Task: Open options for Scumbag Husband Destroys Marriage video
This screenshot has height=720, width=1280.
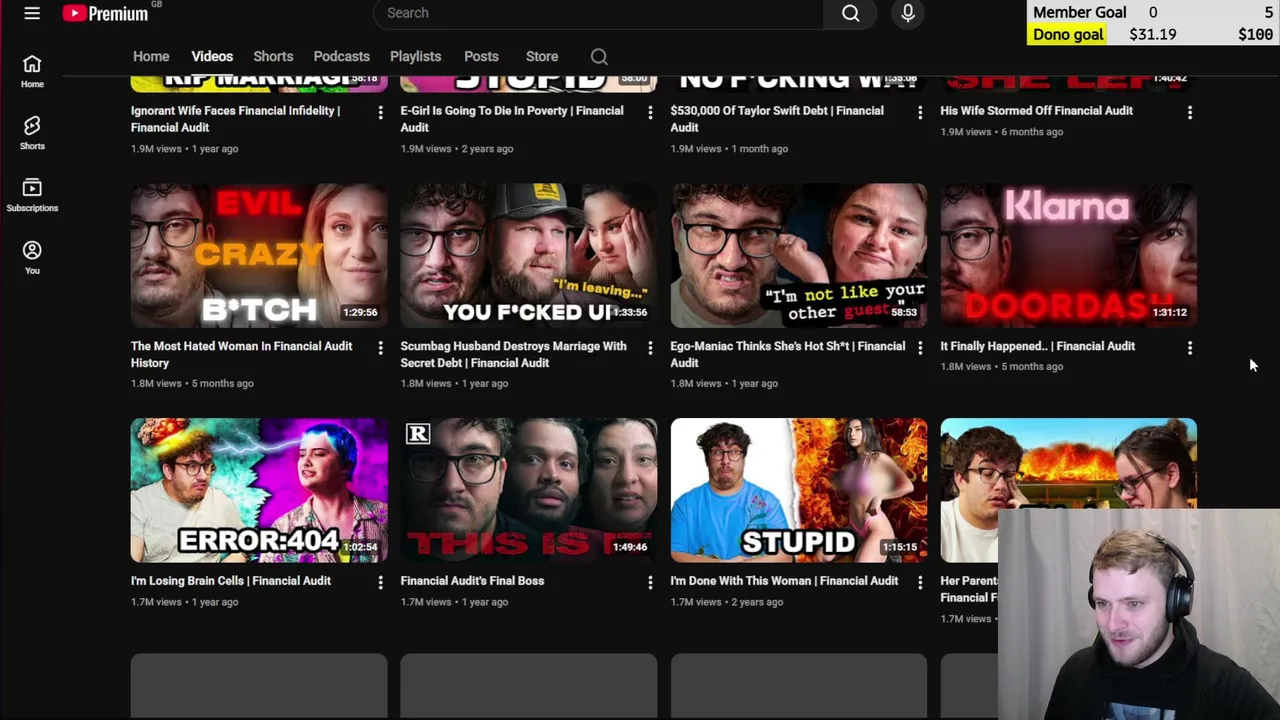Action: (650, 348)
